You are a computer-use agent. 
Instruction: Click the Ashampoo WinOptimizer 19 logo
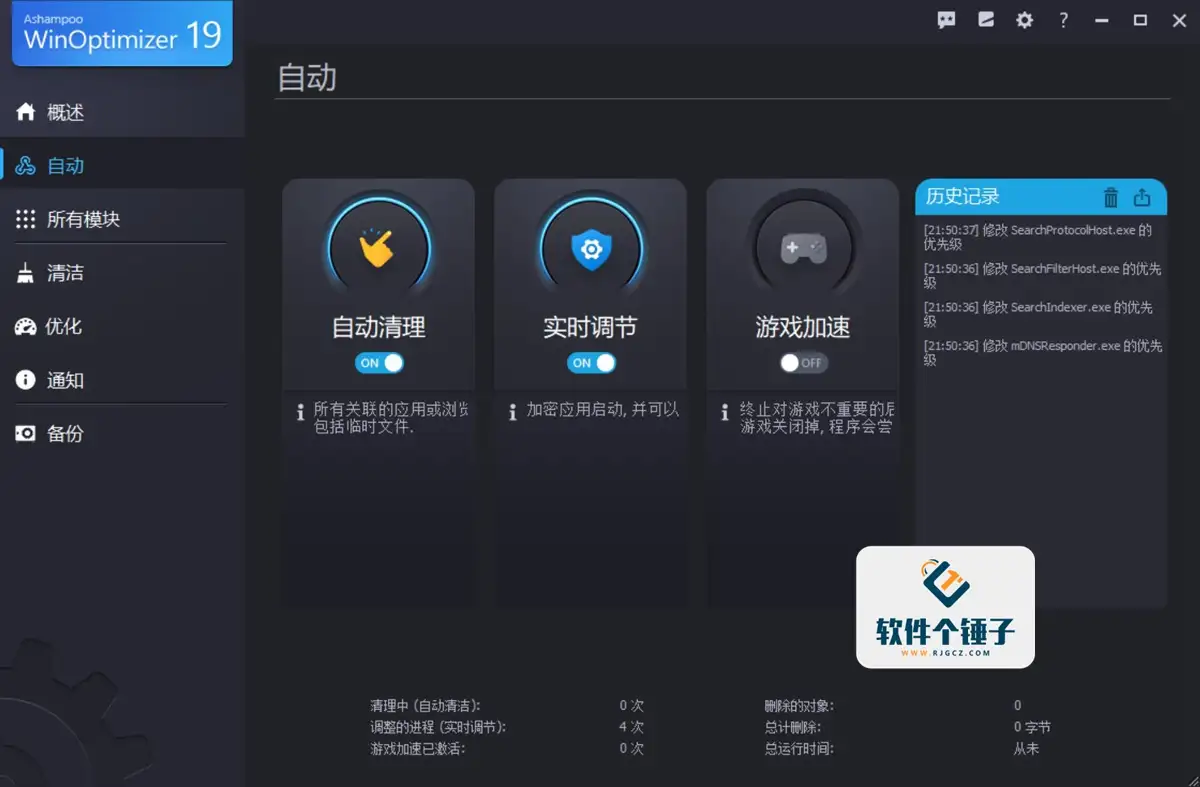click(122, 34)
